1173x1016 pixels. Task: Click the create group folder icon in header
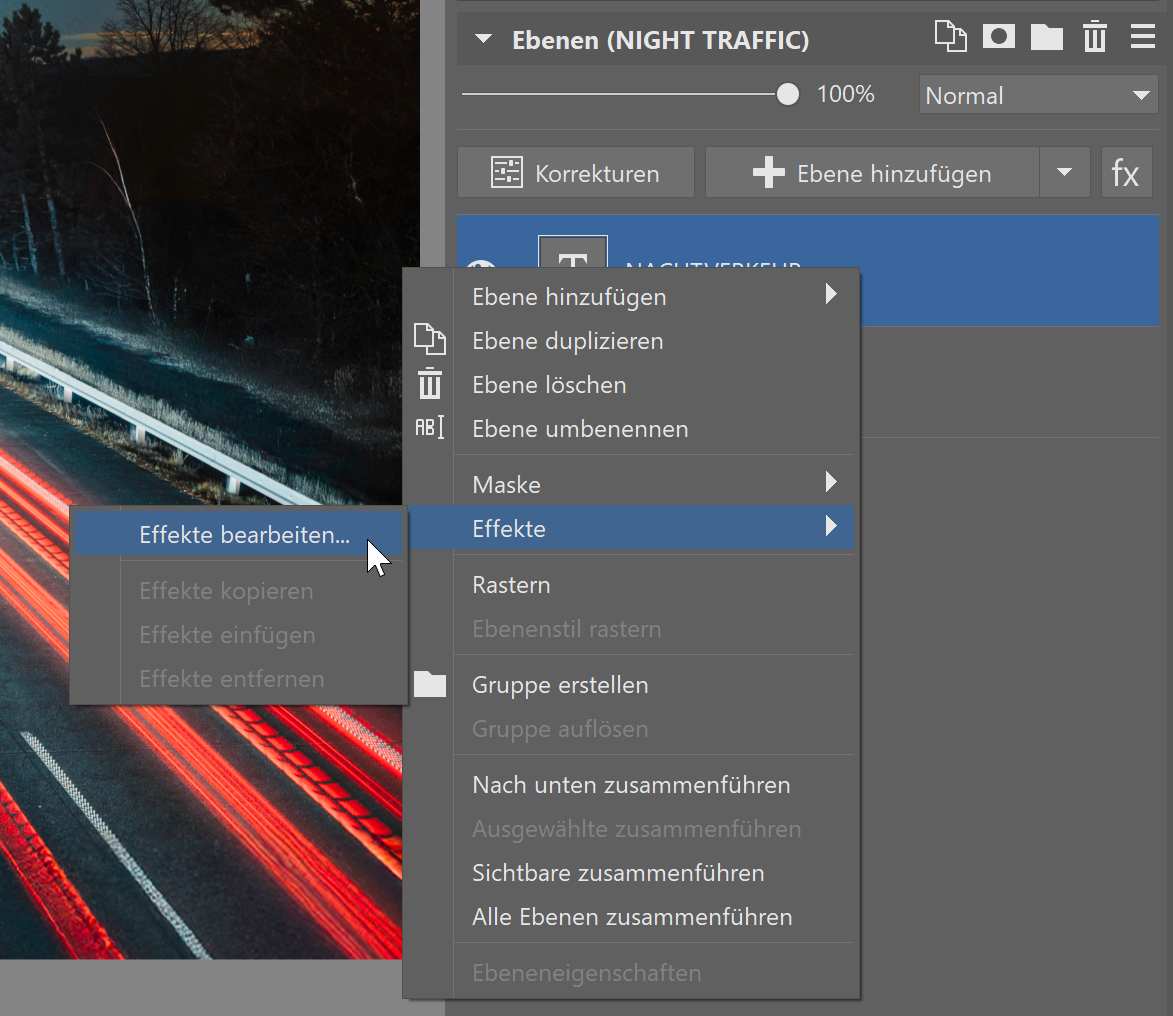point(1046,38)
